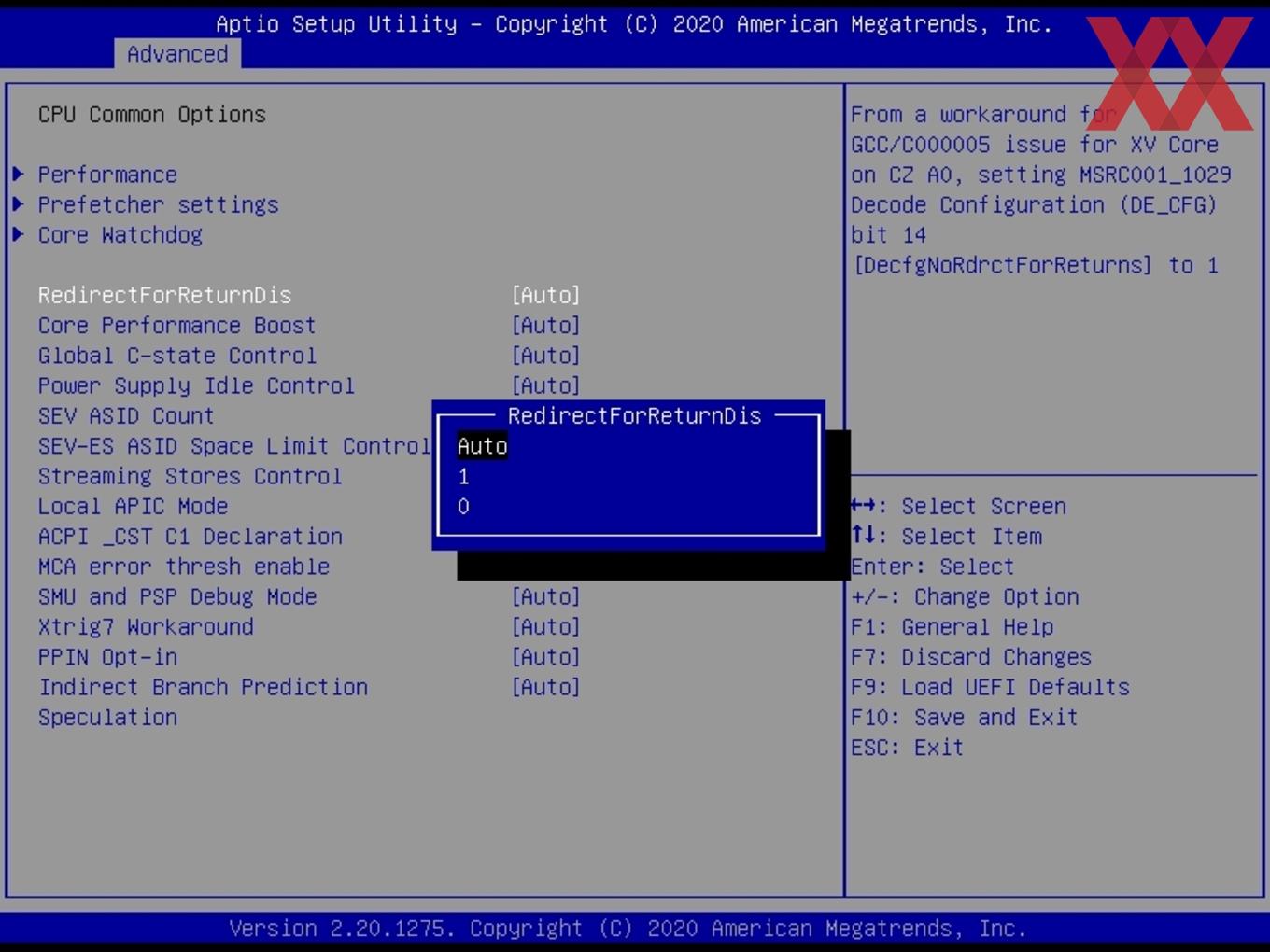Viewport: 1270px width, 952px height.
Task: Open Xtrig7 Workaround [Auto] value
Action: 545,626
